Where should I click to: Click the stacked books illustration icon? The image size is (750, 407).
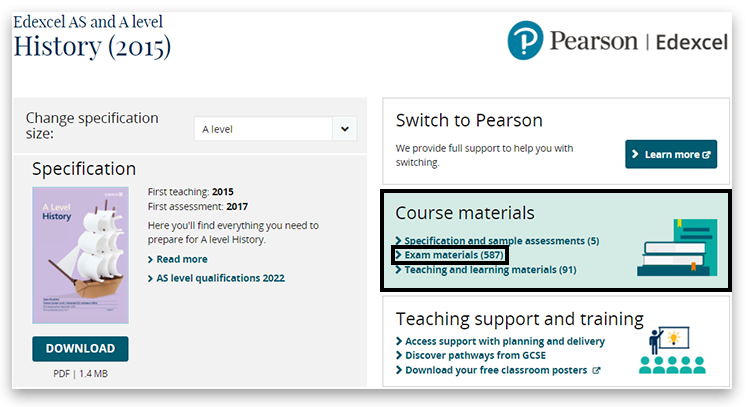click(673, 246)
